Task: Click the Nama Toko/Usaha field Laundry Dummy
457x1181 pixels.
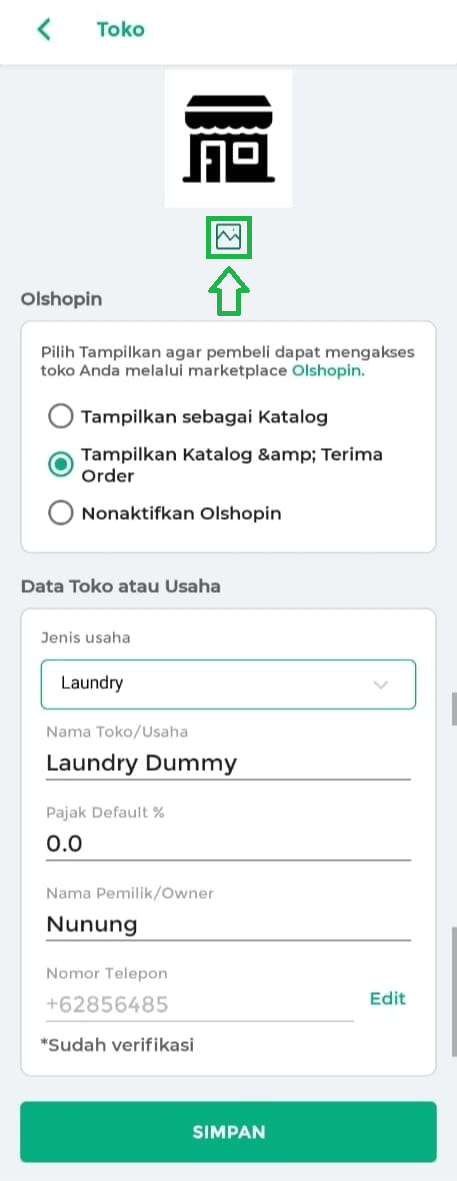Action: pyautogui.click(x=228, y=763)
